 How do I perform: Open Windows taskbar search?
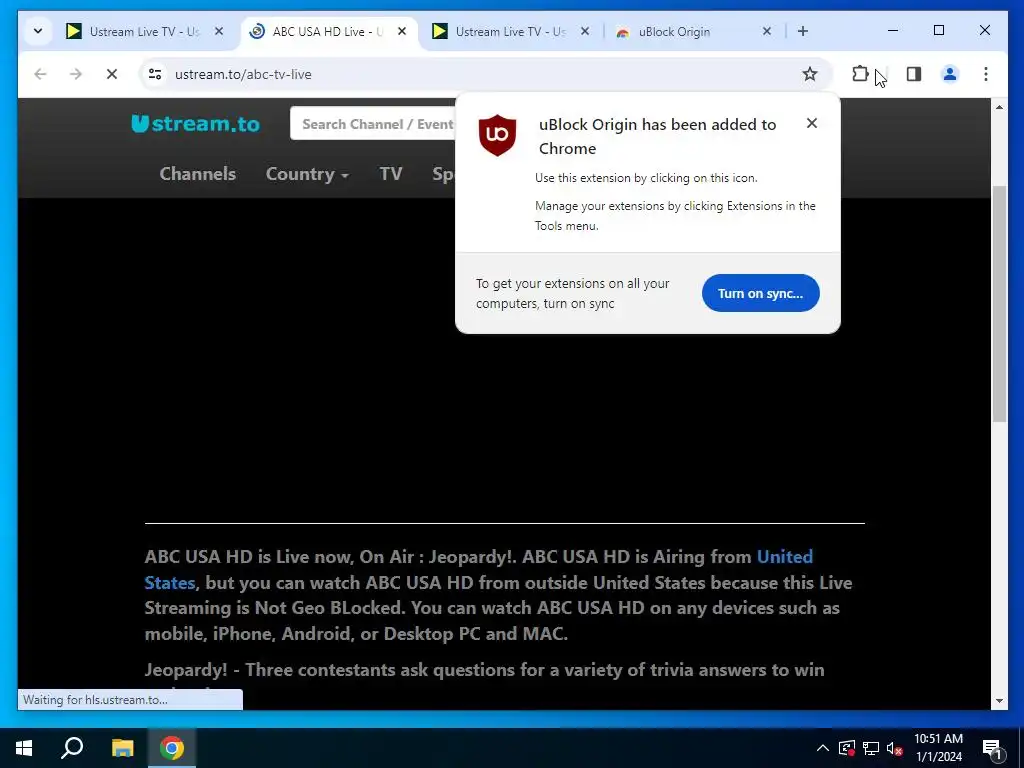tap(72, 748)
